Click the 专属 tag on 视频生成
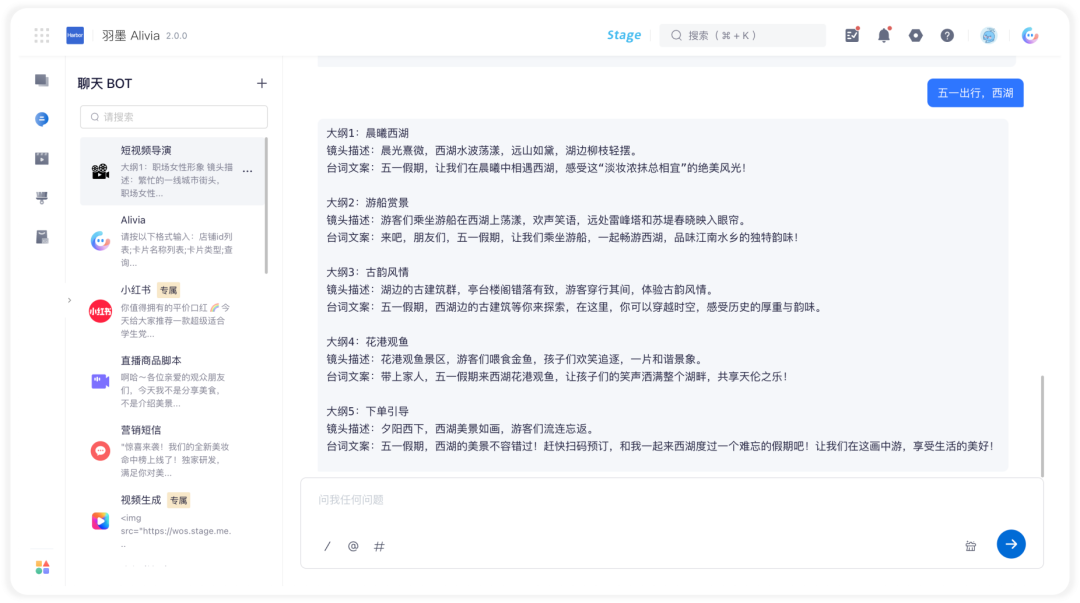Image resolution: width=1080 pixels, height=603 pixels. (x=178, y=500)
